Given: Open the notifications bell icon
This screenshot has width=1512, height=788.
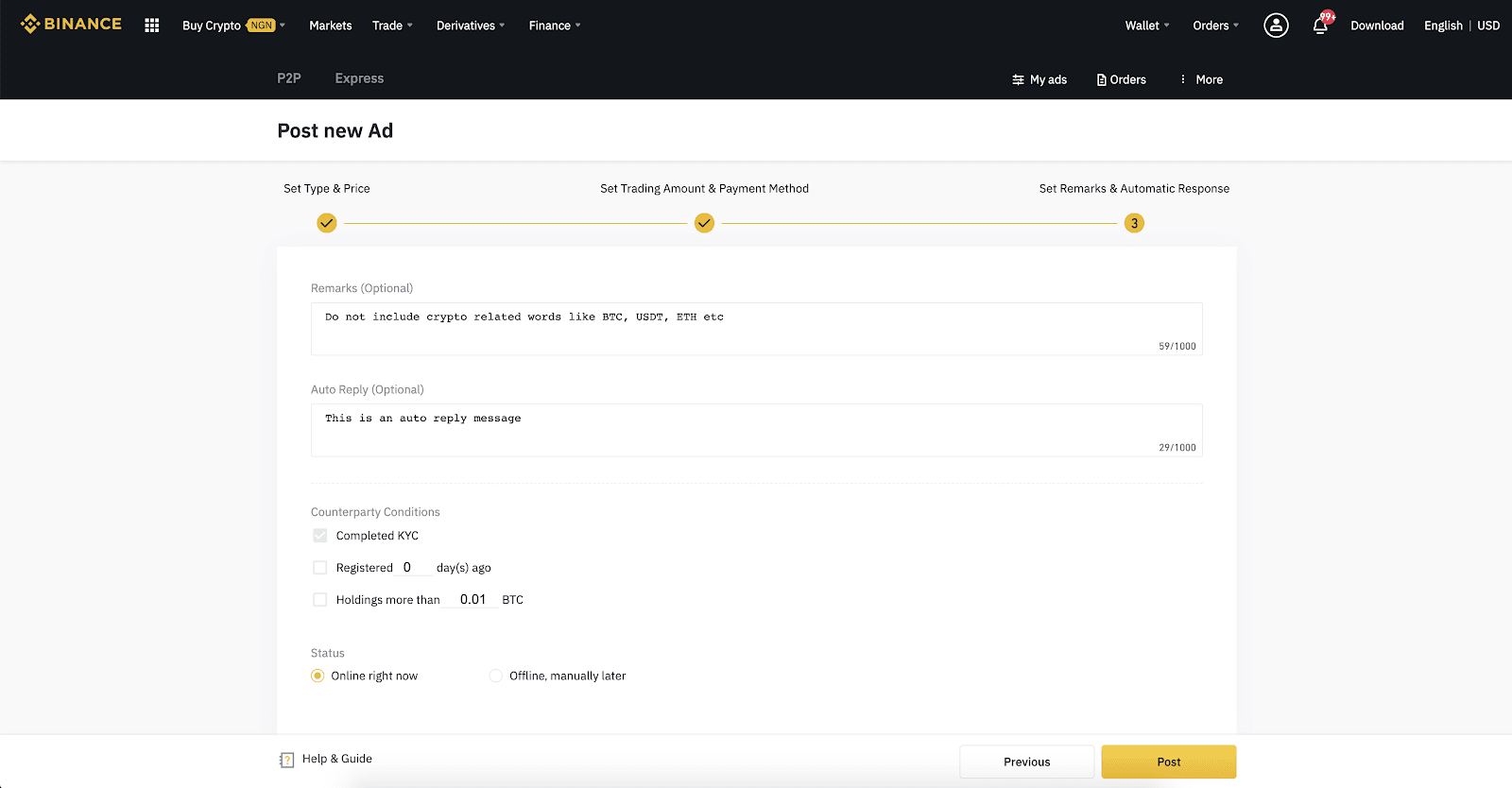Looking at the screenshot, I should coord(1320,26).
